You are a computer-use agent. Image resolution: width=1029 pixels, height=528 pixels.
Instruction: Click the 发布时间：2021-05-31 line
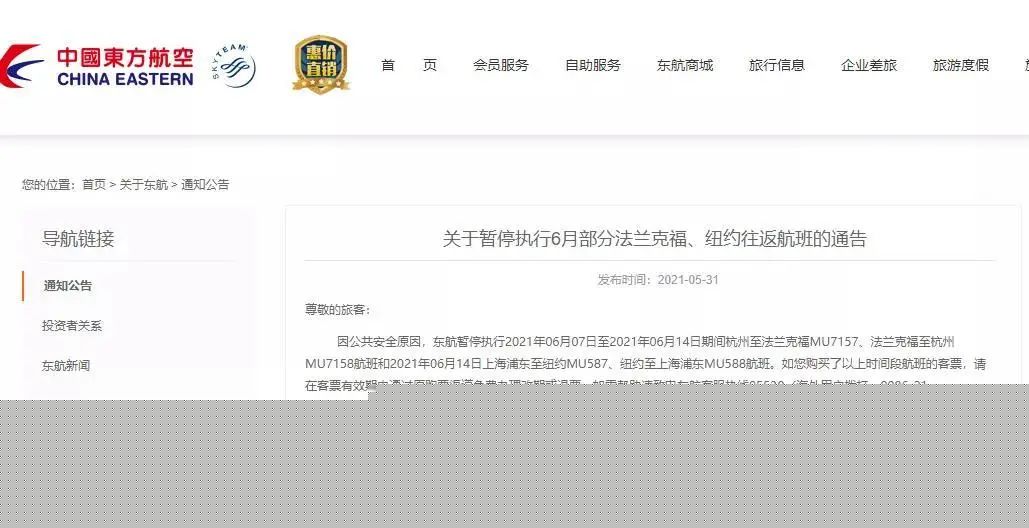[x=658, y=280]
